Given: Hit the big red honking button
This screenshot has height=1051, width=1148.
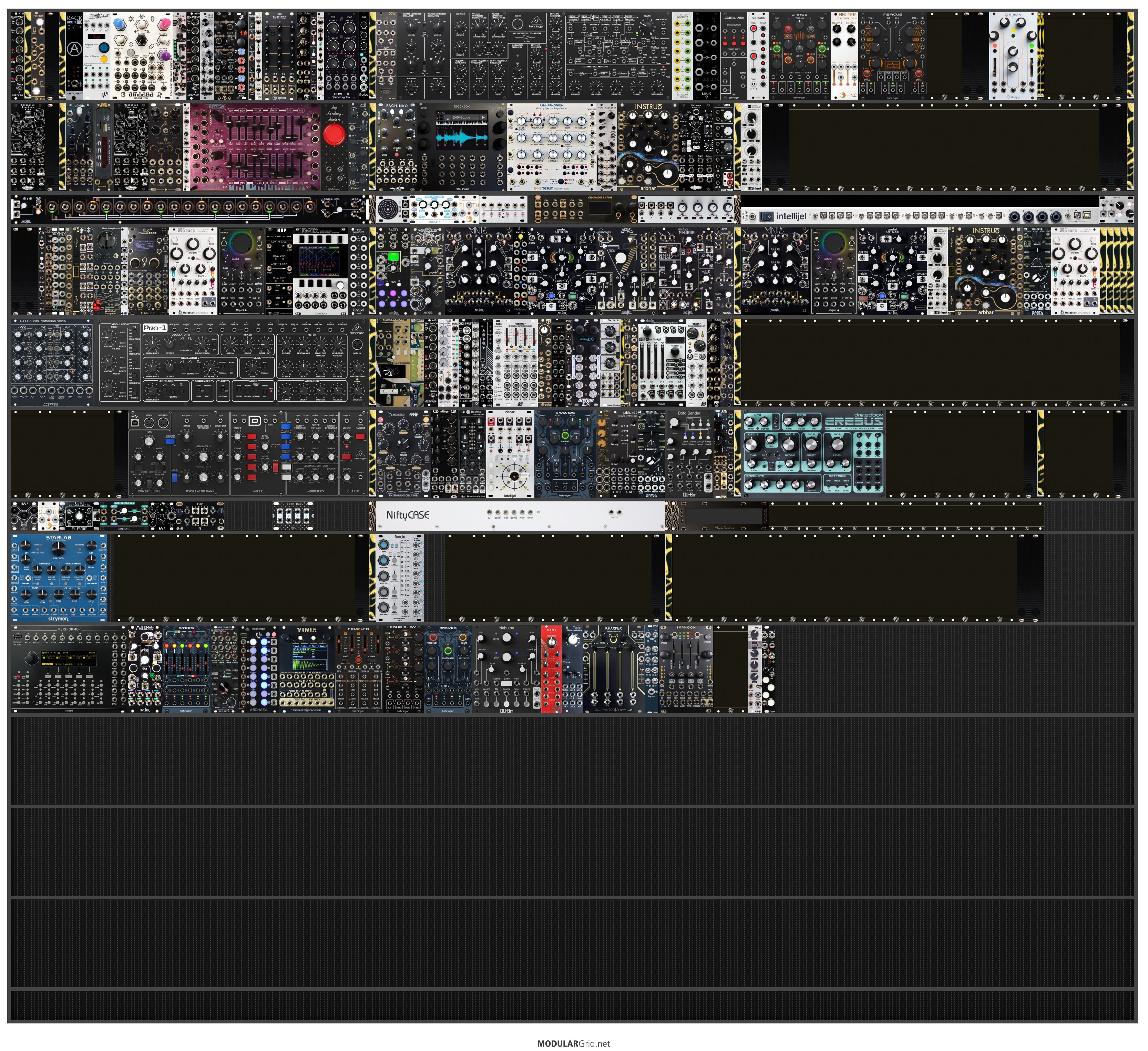Looking at the screenshot, I should [334, 134].
